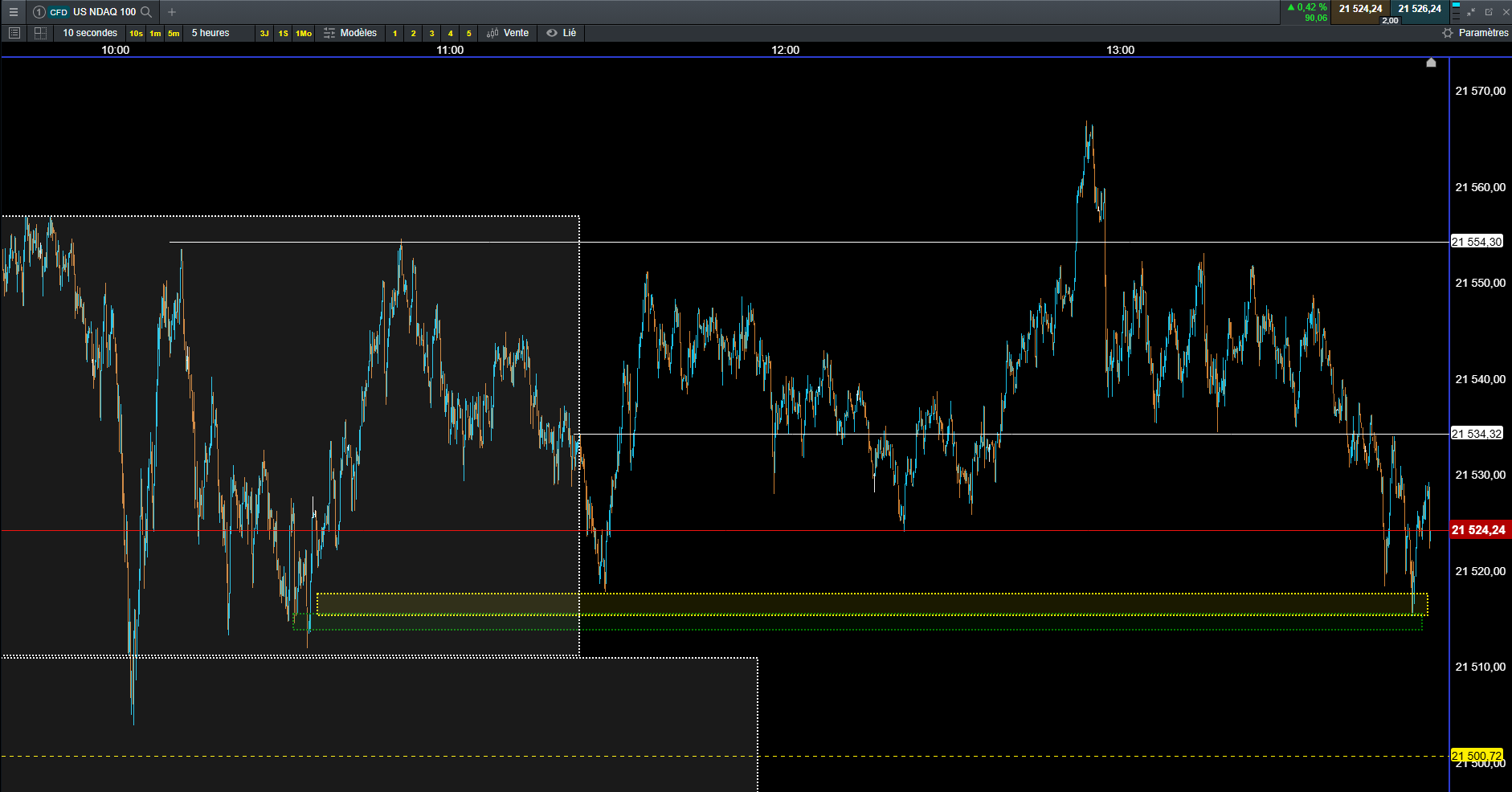The width and height of the screenshot is (1512, 792).
Task: Select the yellow 21 500,72 price label
Action: [x=1477, y=756]
